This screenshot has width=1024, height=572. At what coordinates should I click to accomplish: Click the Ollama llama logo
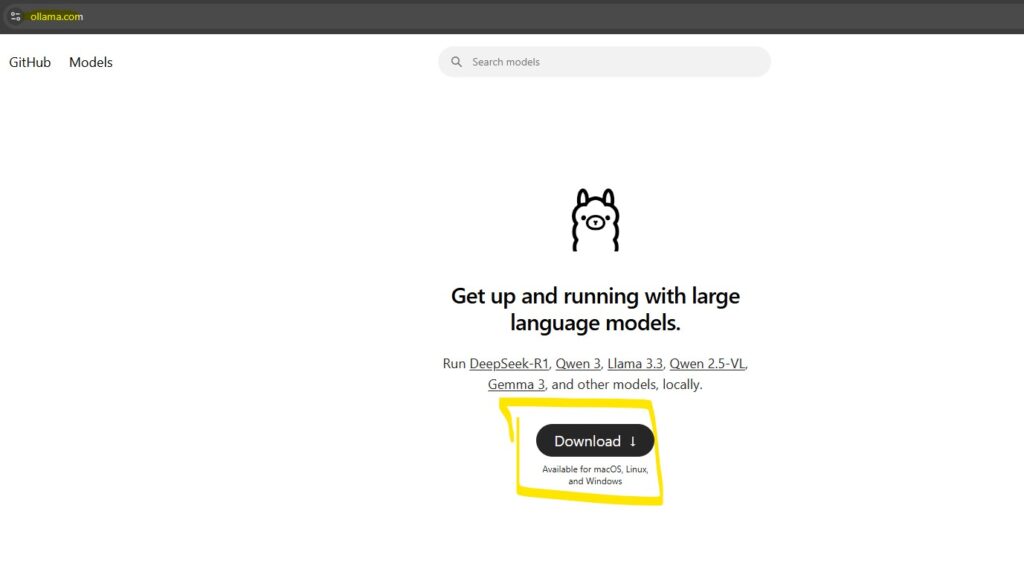pos(595,220)
